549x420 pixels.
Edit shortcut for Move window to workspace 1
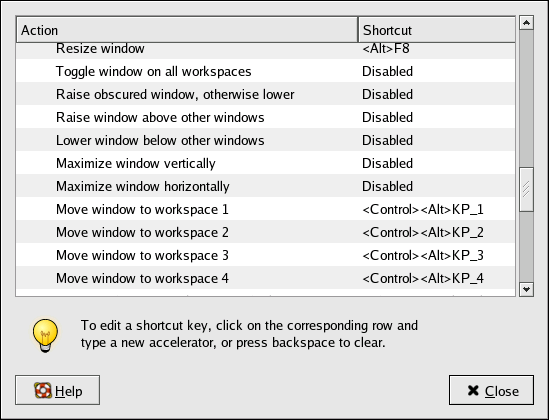(x=437, y=209)
